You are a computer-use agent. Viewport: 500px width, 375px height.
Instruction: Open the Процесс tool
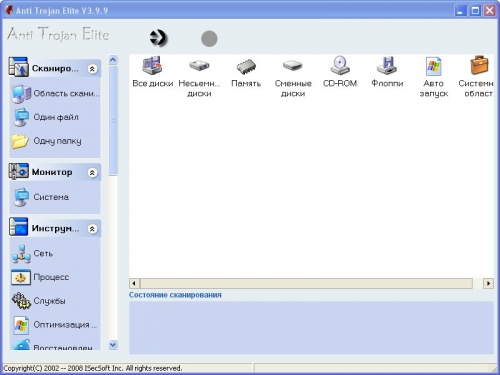point(40,277)
